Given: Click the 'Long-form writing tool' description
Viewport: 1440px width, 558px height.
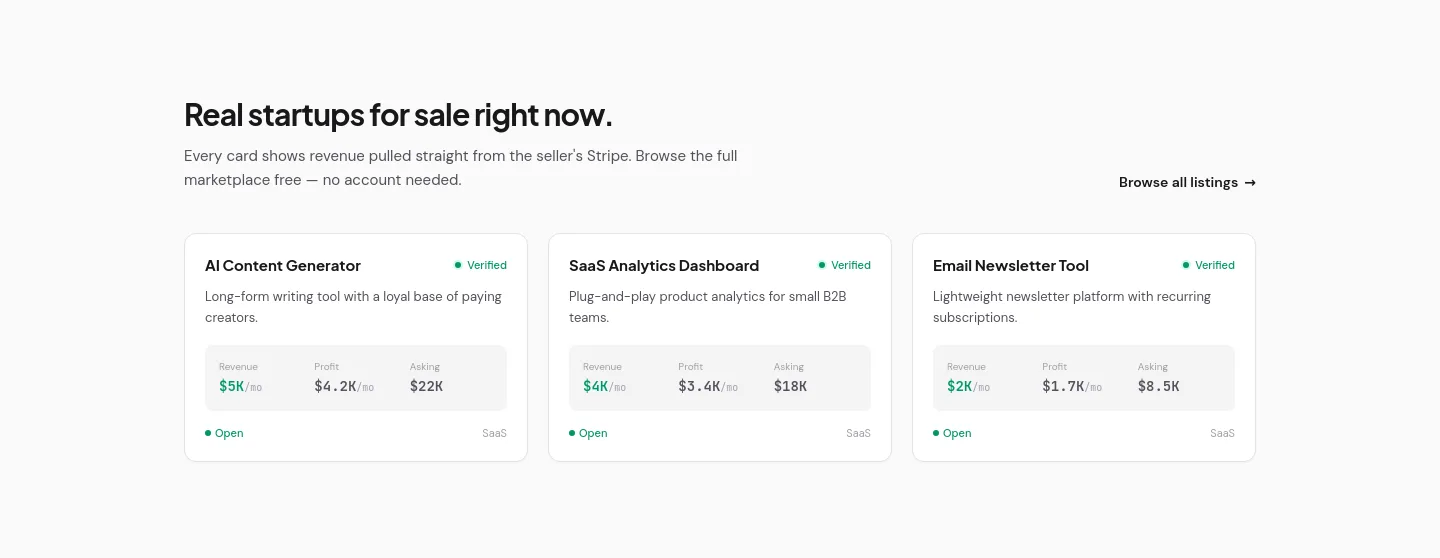Looking at the screenshot, I should (x=353, y=307).
